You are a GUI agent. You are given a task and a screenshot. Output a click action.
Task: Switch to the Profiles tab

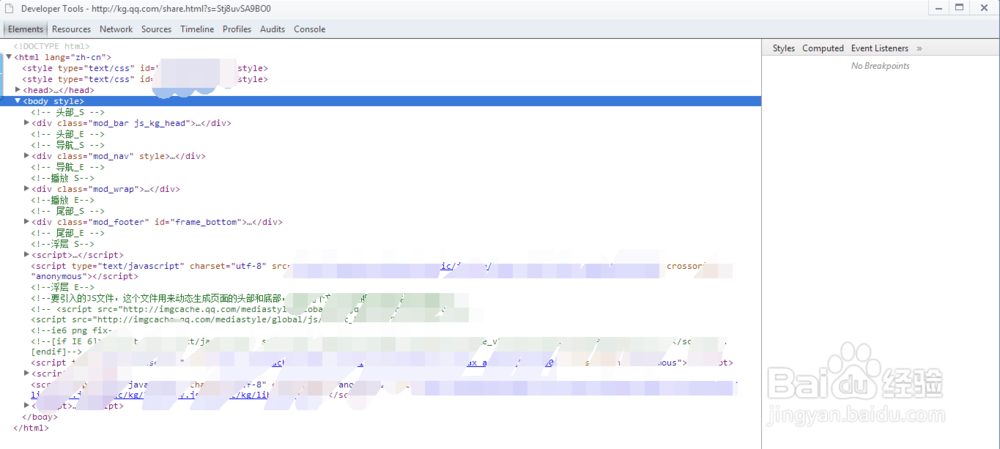coord(237,29)
